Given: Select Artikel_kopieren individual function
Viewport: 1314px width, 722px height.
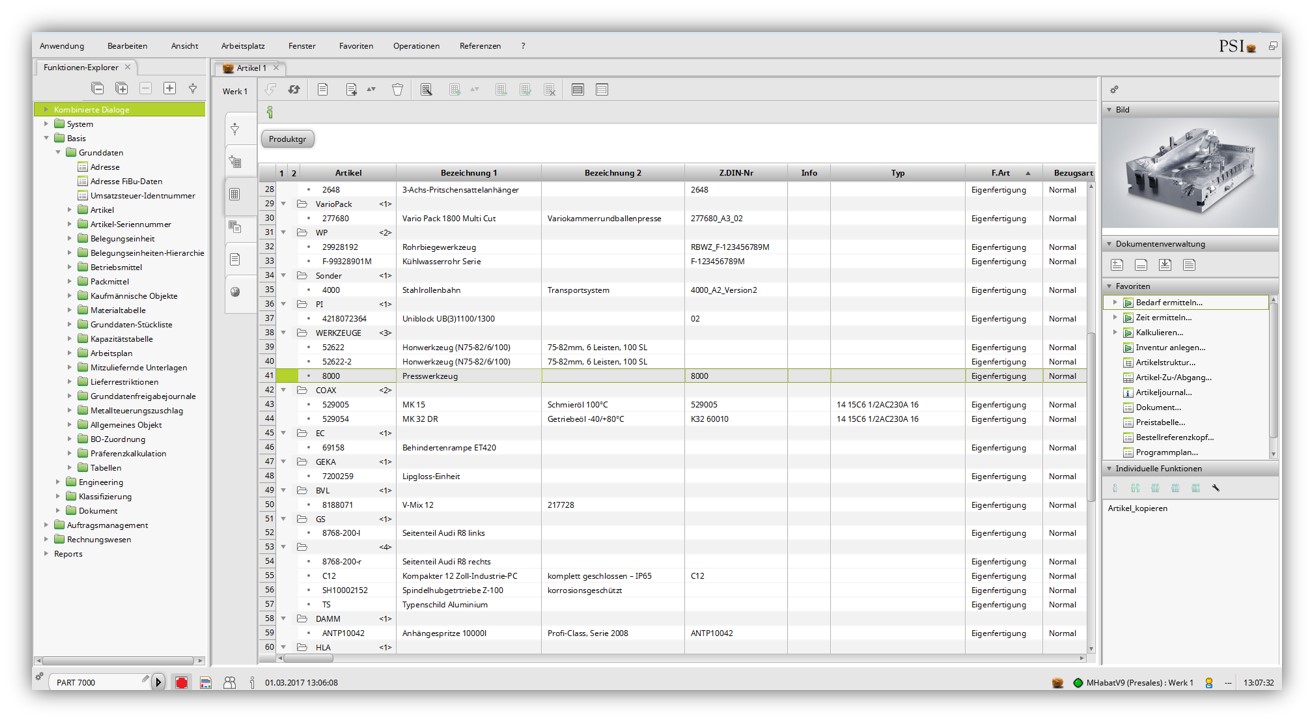Looking at the screenshot, I should pyautogui.click(x=1137, y=508).
